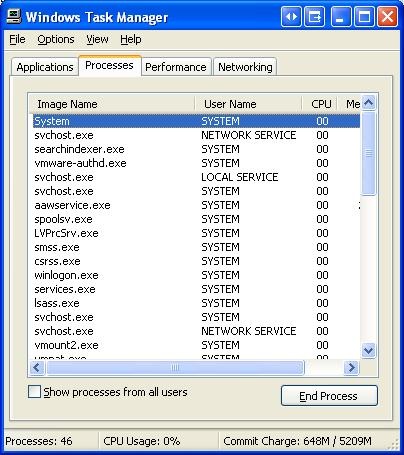Screen dimensions: 404x455
Task: Close the Windows Task Manager window
Action: (387, 16)
